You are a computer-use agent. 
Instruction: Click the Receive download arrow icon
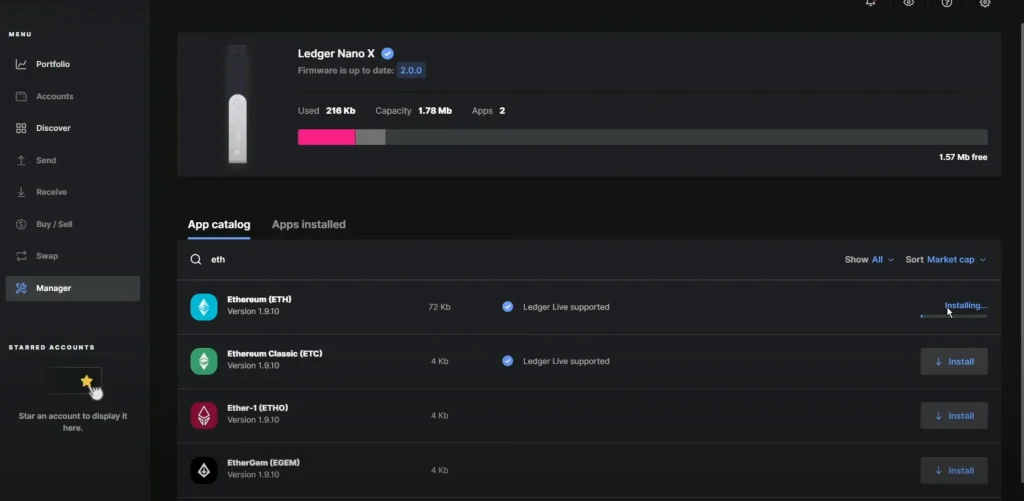tap(21, 192)
